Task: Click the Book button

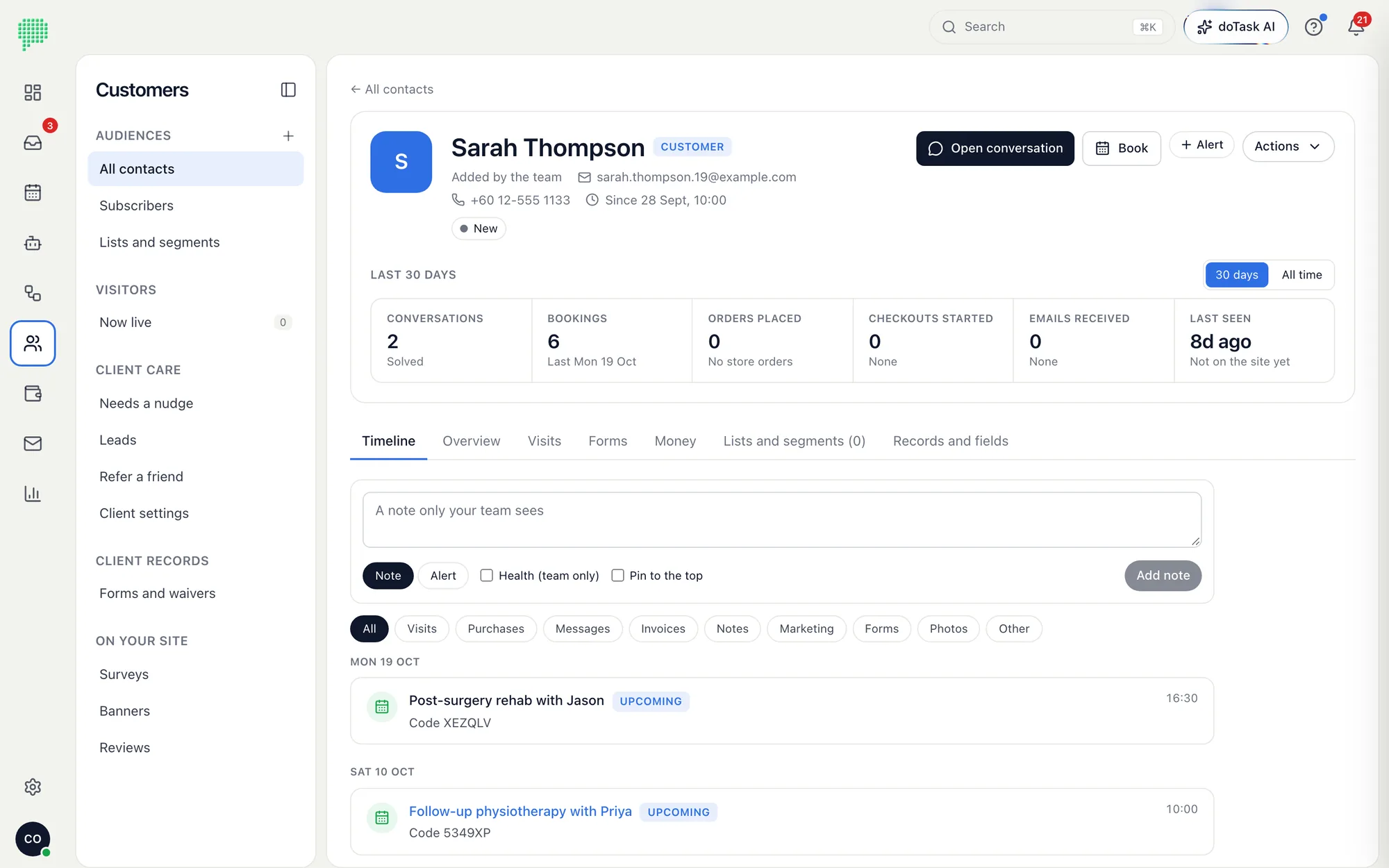Action: pos(1122,149)
